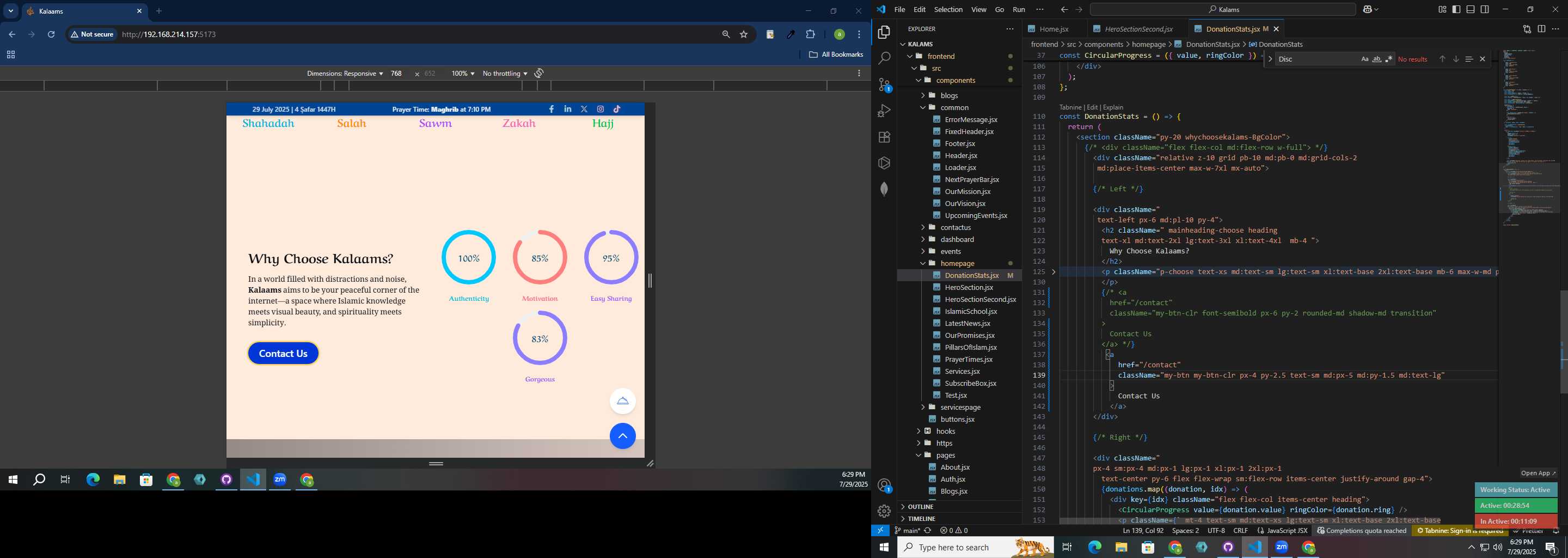
Task: Go to previous match in find widget
Action: tap(1442, 59)
